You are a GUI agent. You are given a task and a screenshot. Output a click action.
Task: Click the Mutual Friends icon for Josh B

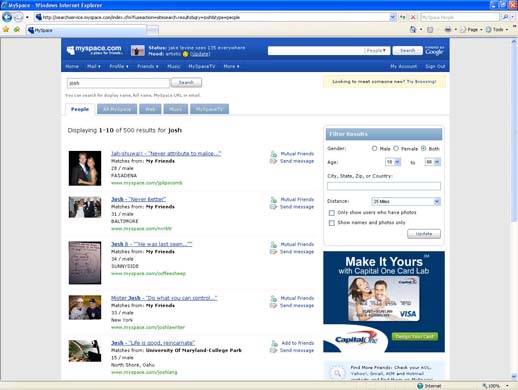coord(274,244)
